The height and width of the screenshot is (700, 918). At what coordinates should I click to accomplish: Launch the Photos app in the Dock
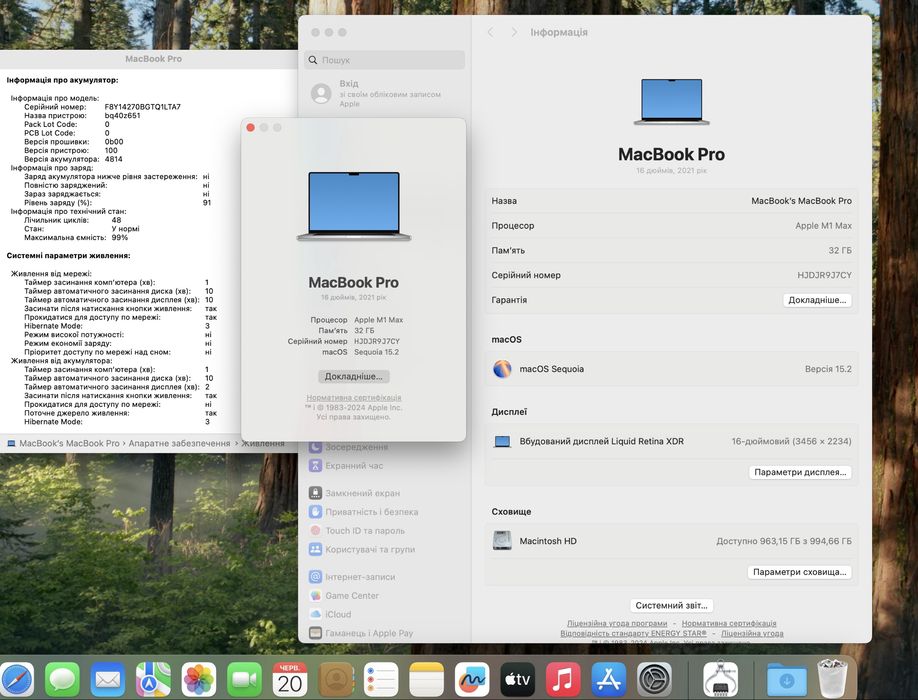(199, 680)
